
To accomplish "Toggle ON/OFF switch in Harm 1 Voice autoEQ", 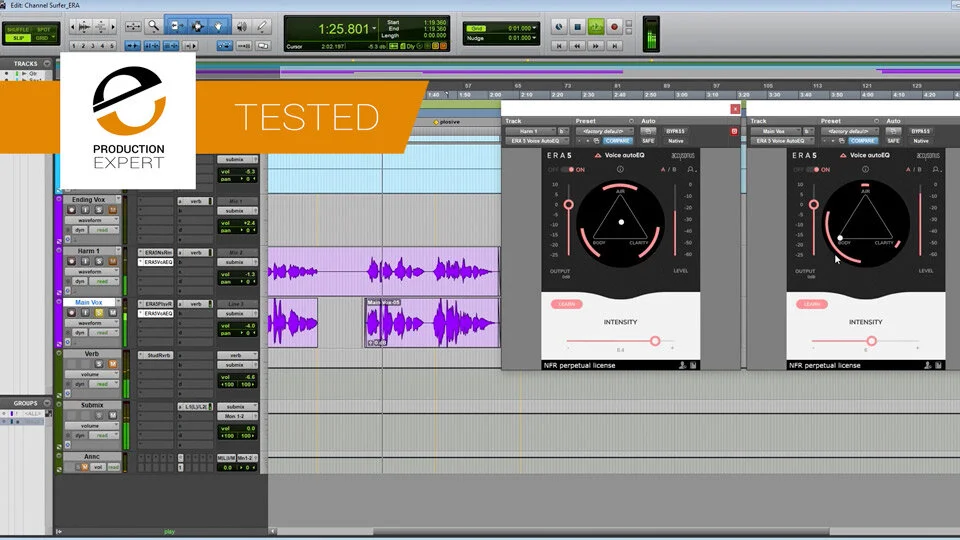I will [x=568, y=170].
